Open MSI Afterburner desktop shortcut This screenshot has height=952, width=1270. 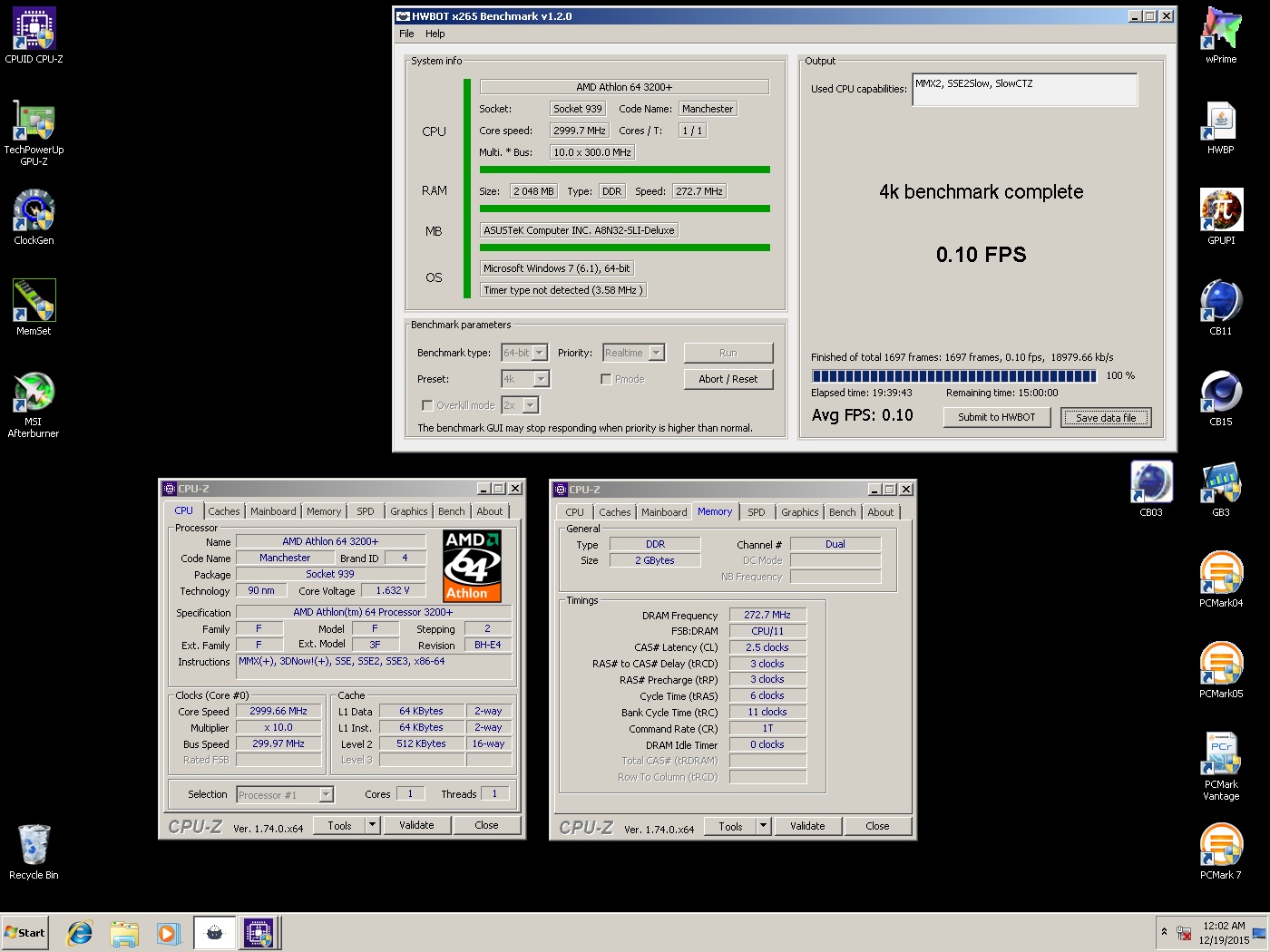point(34,404)
